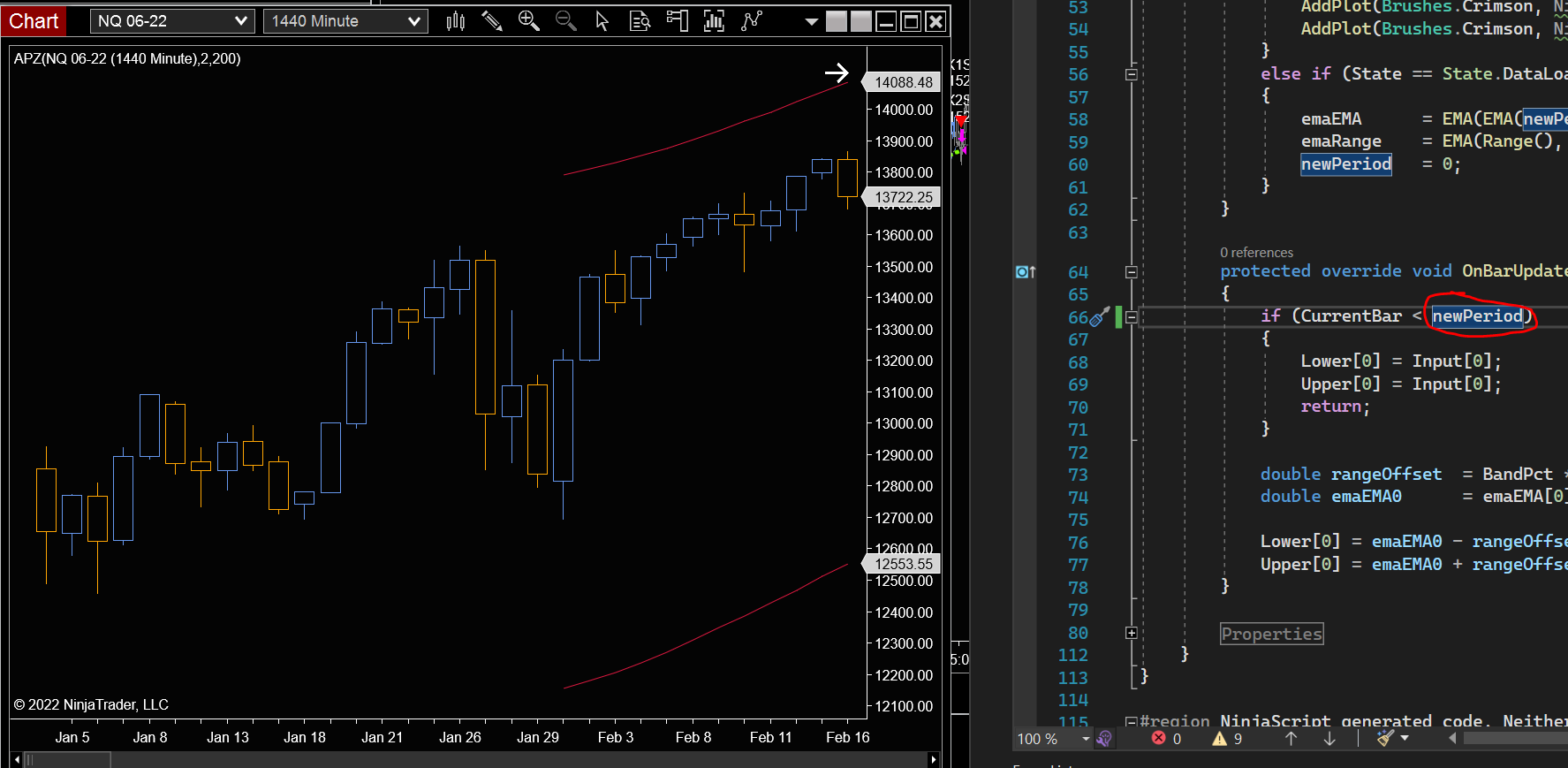Click the 14088.48 upper band price marker
The image size is (1568, 768).
(903, 82)
